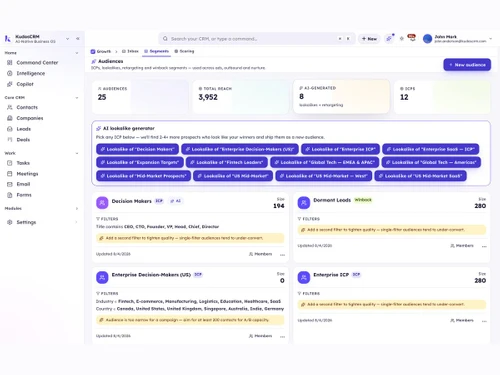Screen dimensions: 500x375
Task: Click John Mark's avatar picture
Action: pyautogui.click(x=427, y=39)
